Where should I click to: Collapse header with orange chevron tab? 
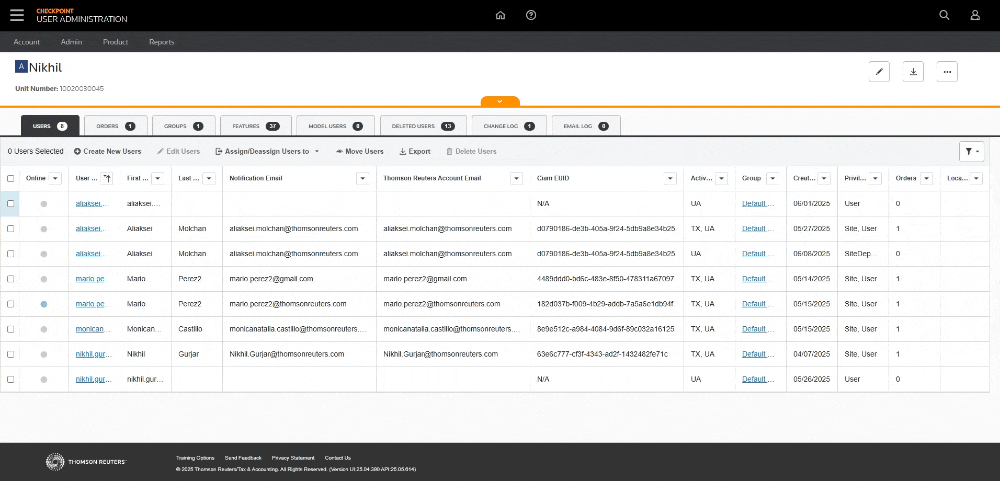click(x=500, y=101)
